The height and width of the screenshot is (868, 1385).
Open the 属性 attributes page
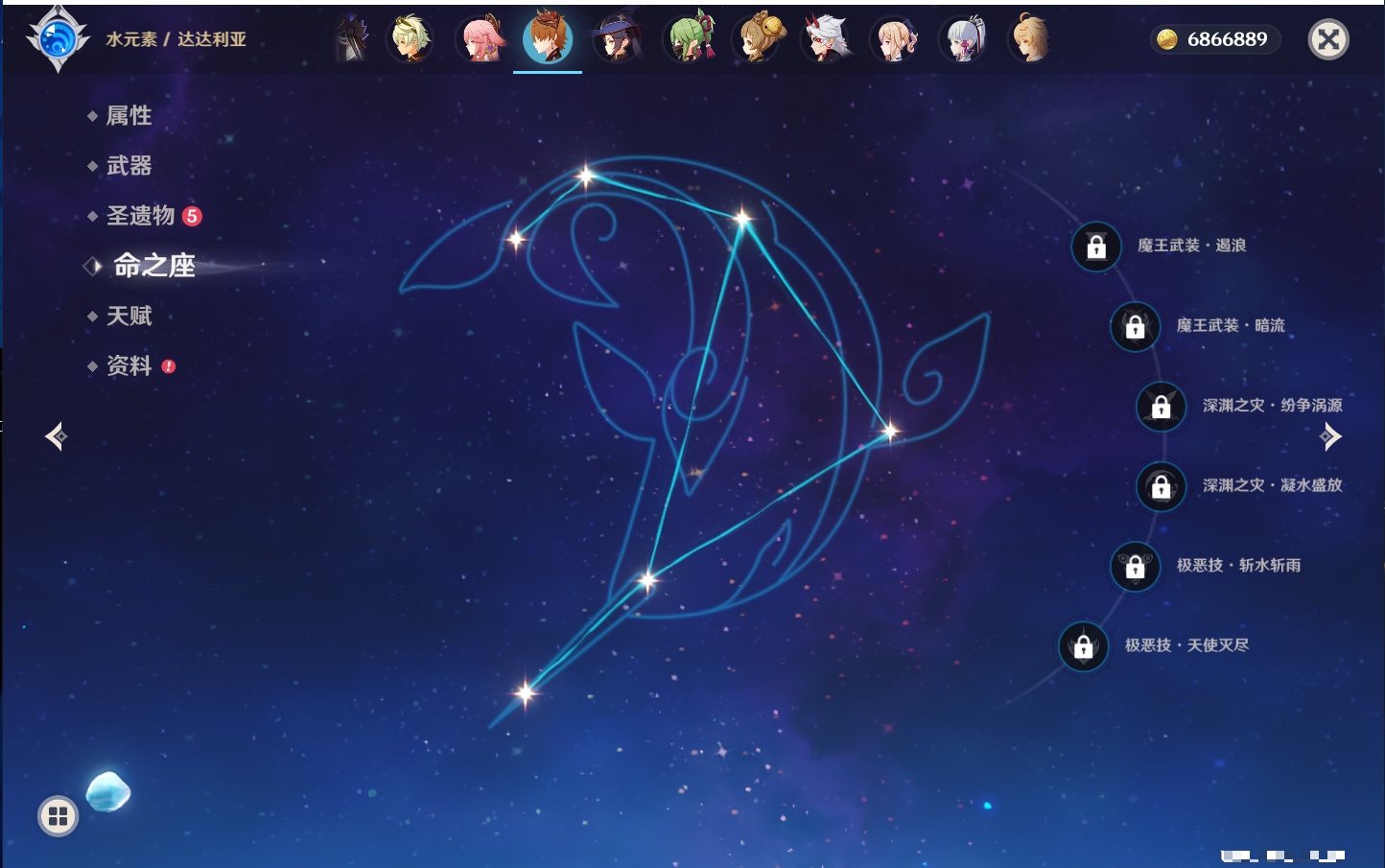click(x=129, y=116)
